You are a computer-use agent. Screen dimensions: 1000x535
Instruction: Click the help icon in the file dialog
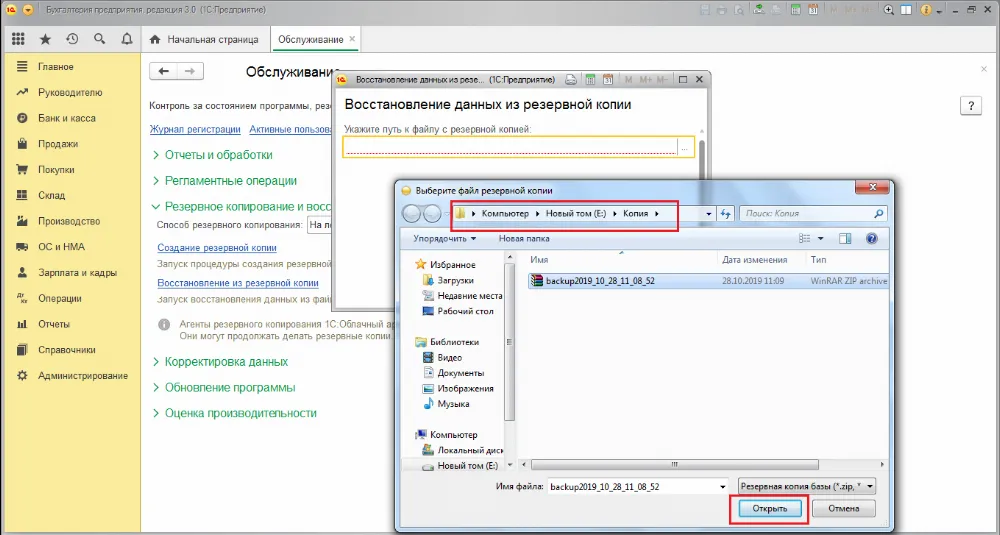pos(871,239)
